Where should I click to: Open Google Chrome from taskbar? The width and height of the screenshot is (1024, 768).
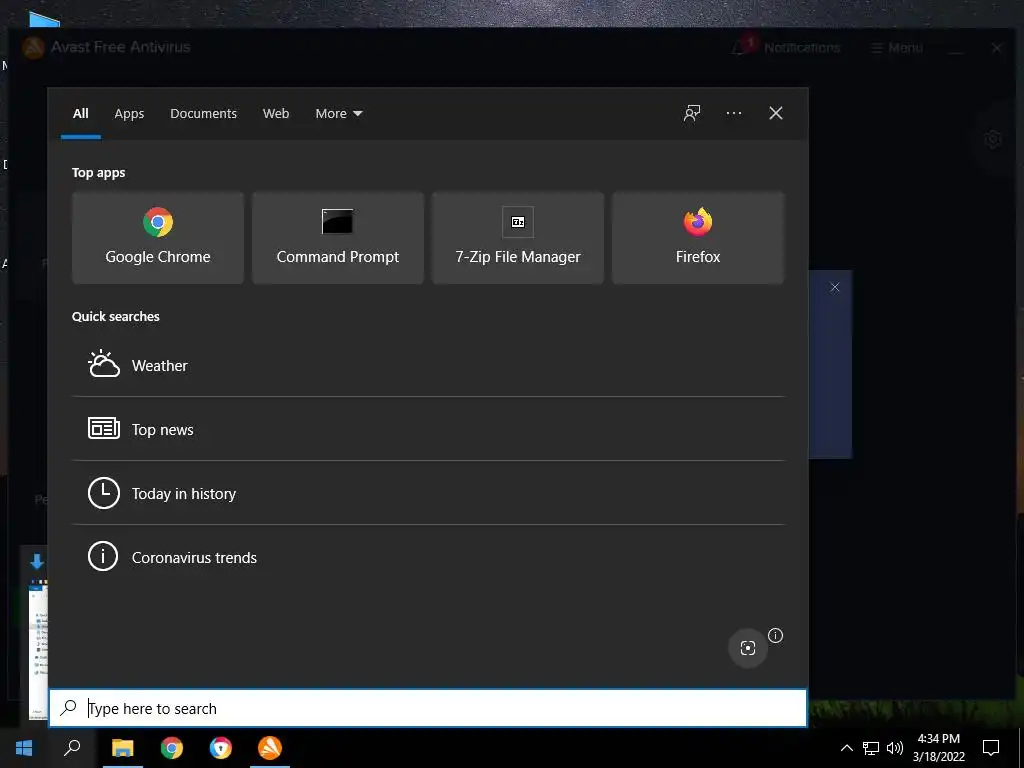[x=172, y=748]
